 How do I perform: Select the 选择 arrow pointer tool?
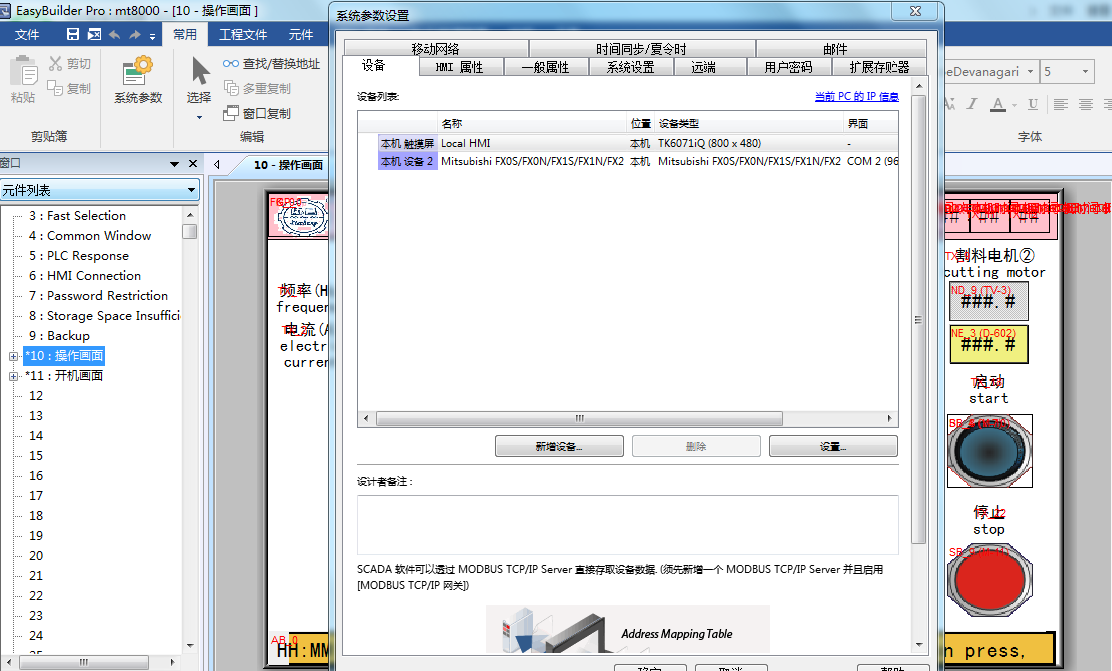point(199,80)
